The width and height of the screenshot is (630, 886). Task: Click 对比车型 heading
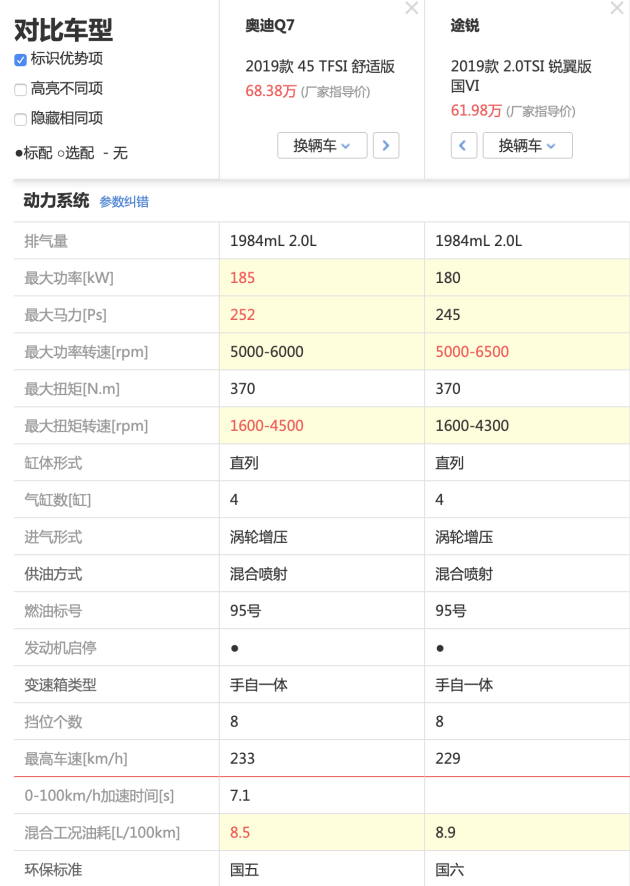click(x=63, y=29)
